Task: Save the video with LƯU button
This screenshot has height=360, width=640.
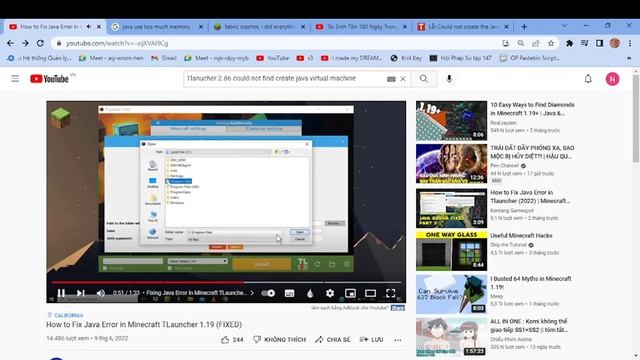Action: tap(371, 340)
